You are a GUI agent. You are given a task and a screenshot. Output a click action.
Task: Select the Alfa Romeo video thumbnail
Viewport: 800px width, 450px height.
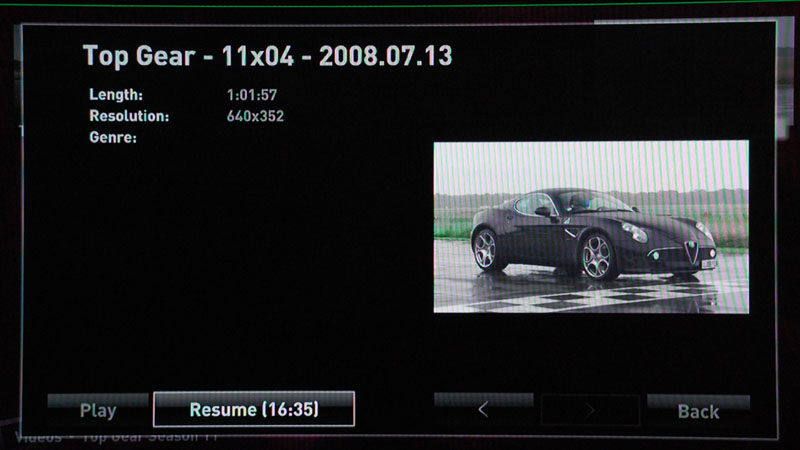(591, 227)
